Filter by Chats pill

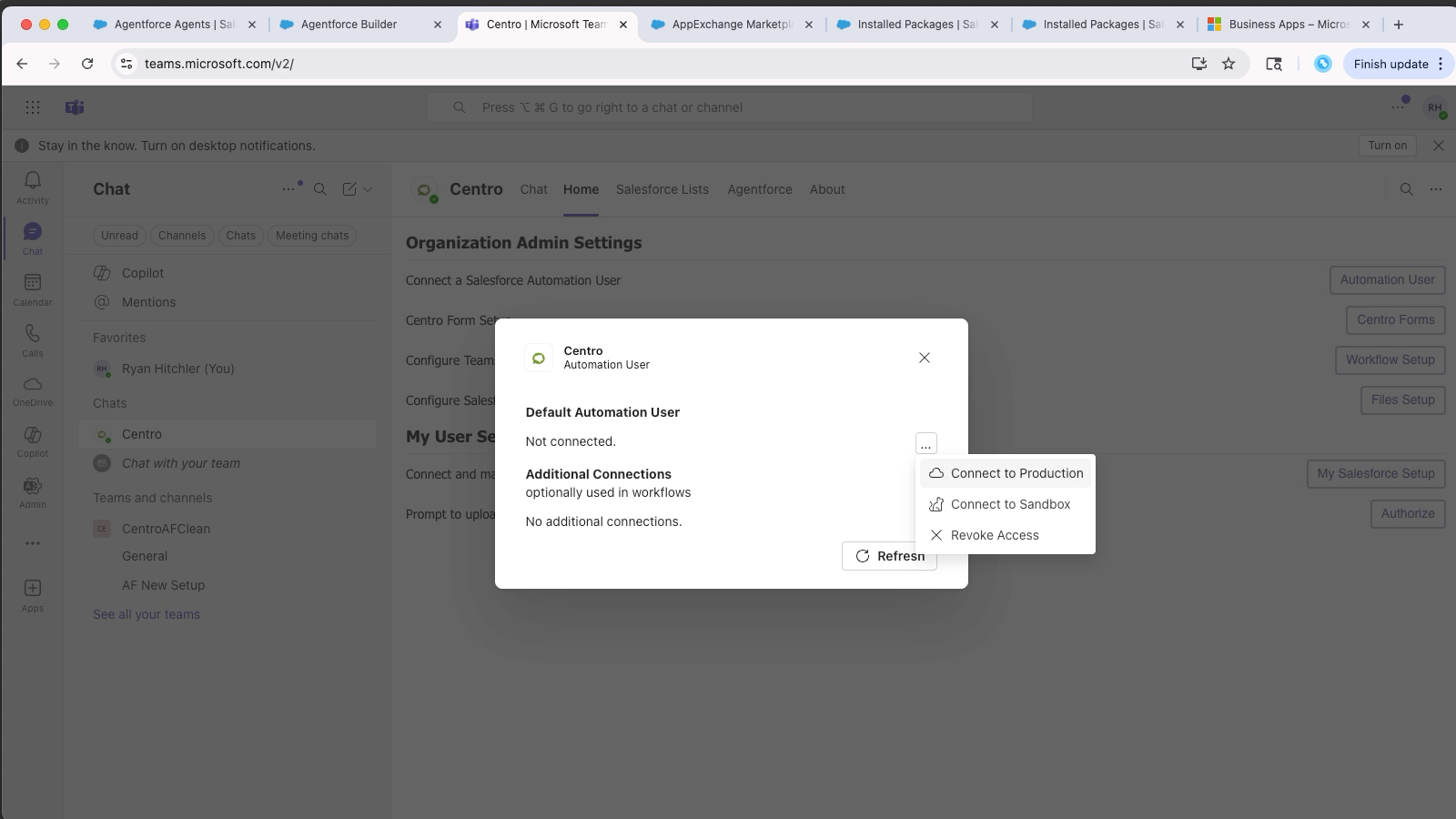coord(240,236)
